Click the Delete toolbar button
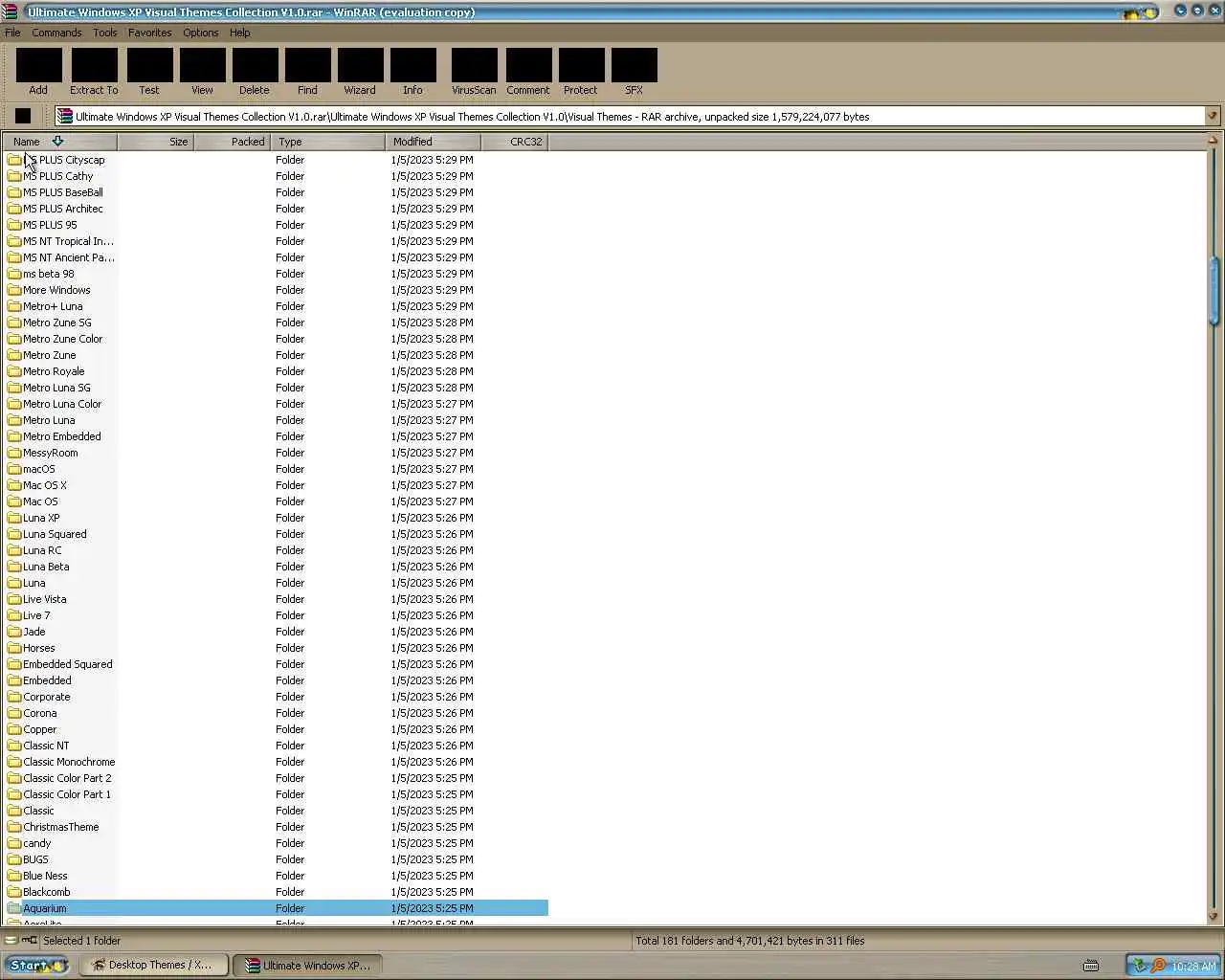Screen dimensions: 1225x980 [x=255, y=72]
